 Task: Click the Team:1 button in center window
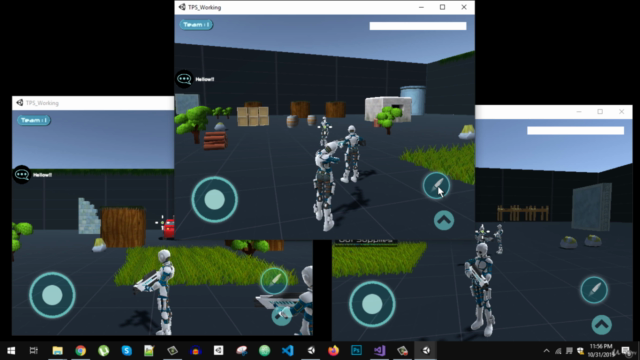[x=196, y=25]
